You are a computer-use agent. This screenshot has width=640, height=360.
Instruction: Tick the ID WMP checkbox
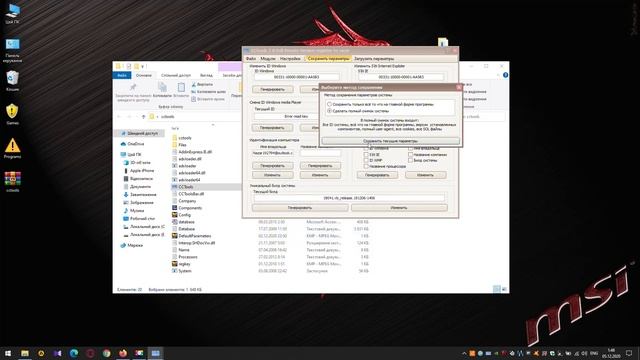(x=366, y=161)
